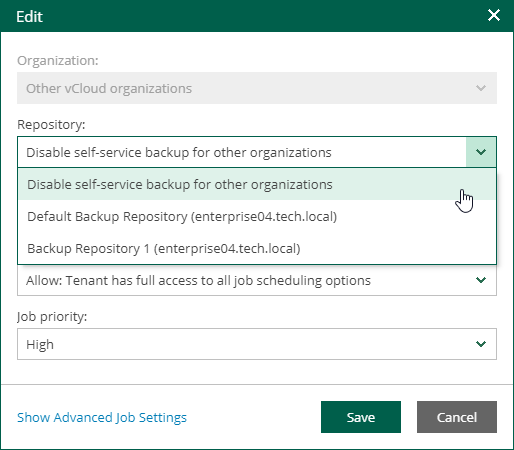Click the chevron of the job scheduling dropdown
The image size is (514, 450).
(x=481, y=280)
